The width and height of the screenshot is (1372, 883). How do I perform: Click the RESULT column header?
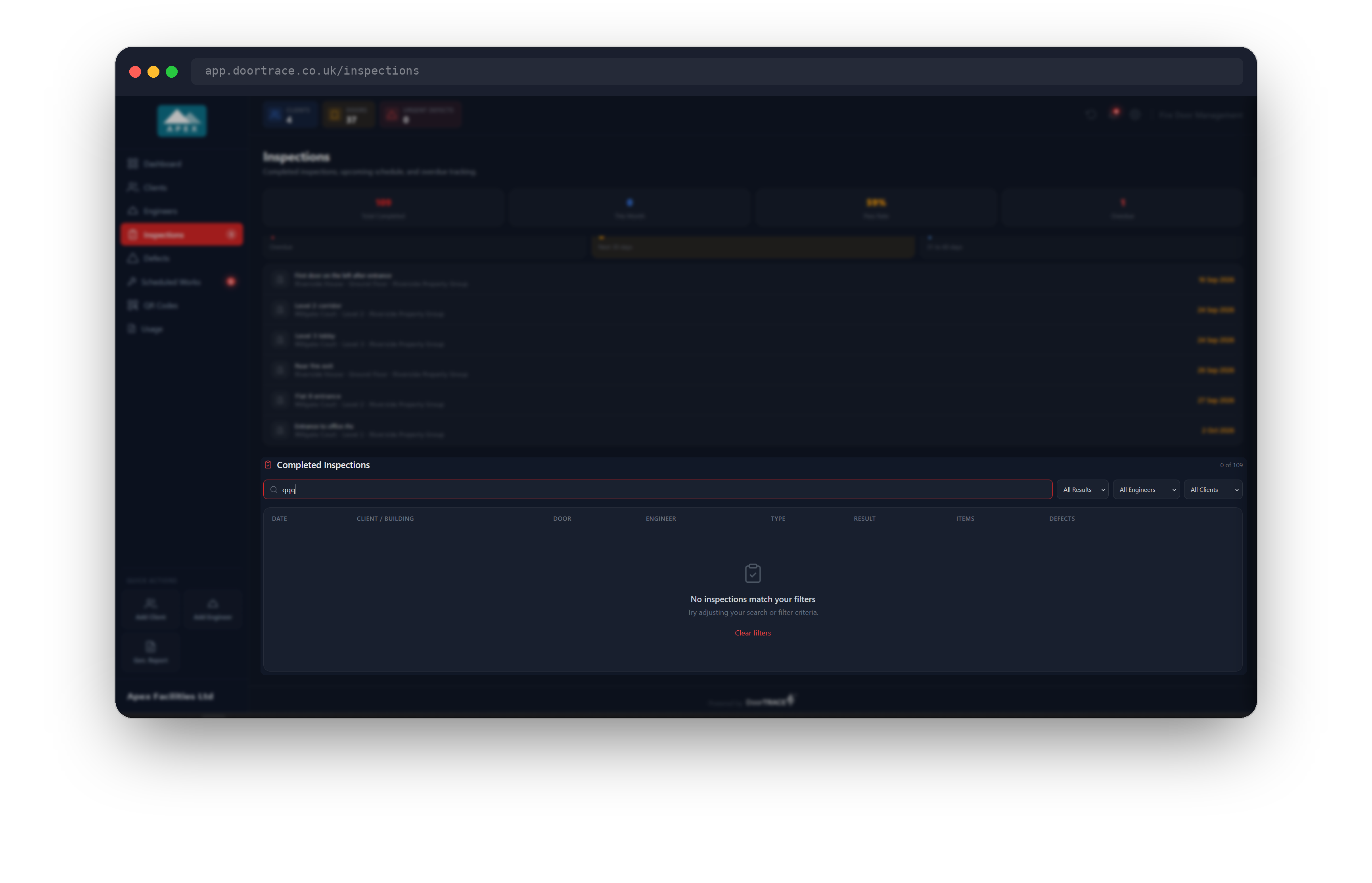tap(865, 519)
